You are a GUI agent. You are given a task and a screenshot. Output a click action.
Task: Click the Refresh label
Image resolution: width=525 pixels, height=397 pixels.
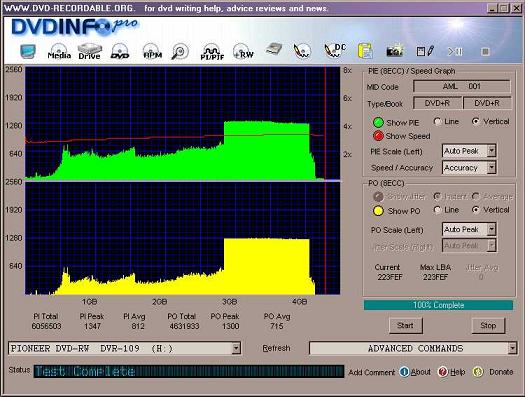(x=276, y=348)
